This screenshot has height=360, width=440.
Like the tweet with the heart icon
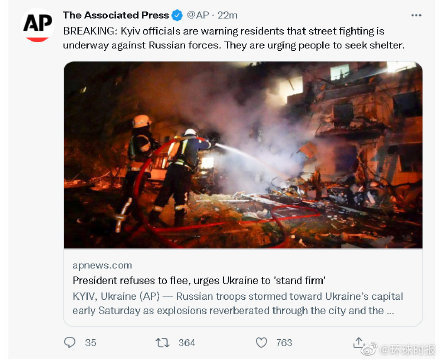coord(261,342)
